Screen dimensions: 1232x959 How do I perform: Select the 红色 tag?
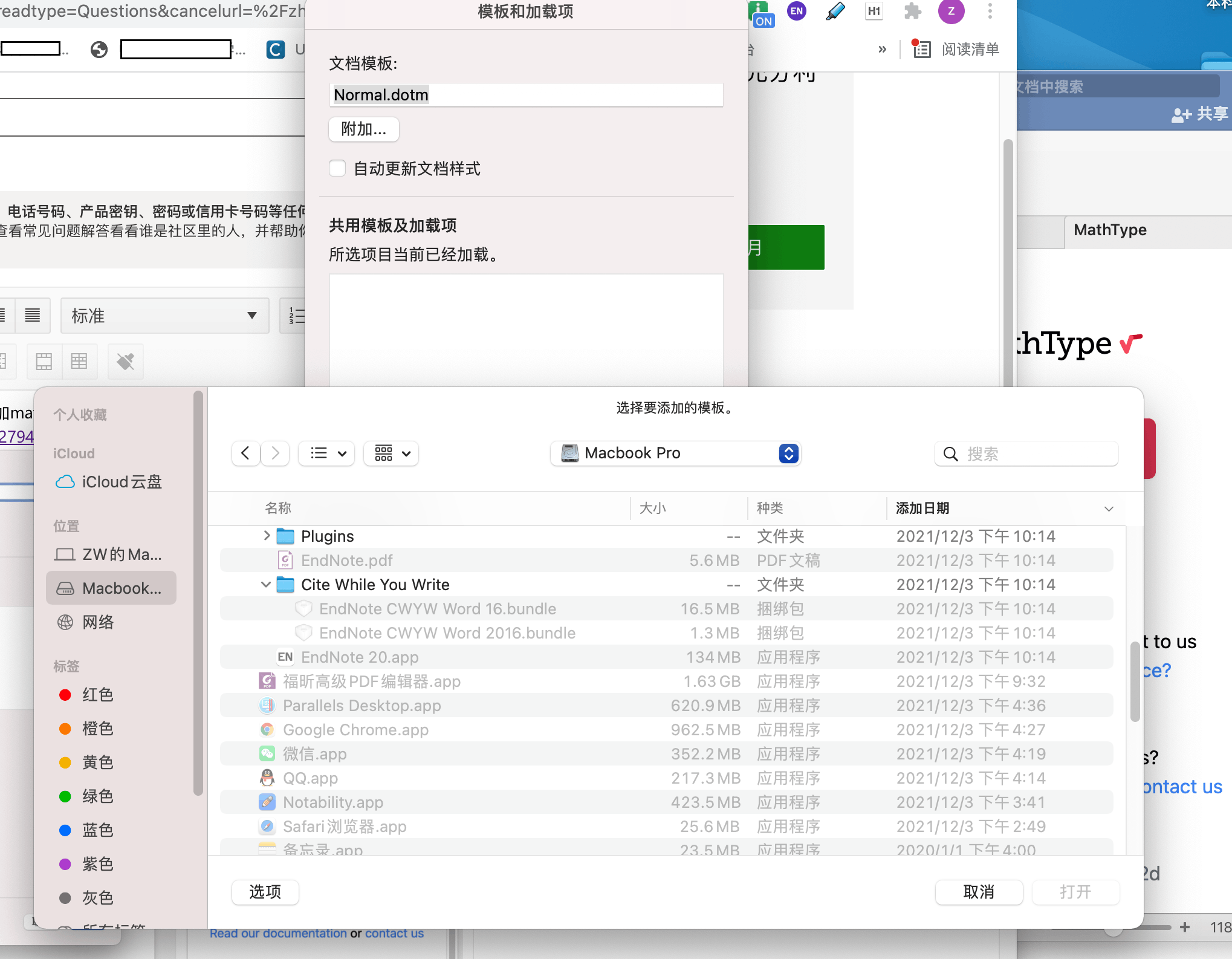(x=111, y=695)
